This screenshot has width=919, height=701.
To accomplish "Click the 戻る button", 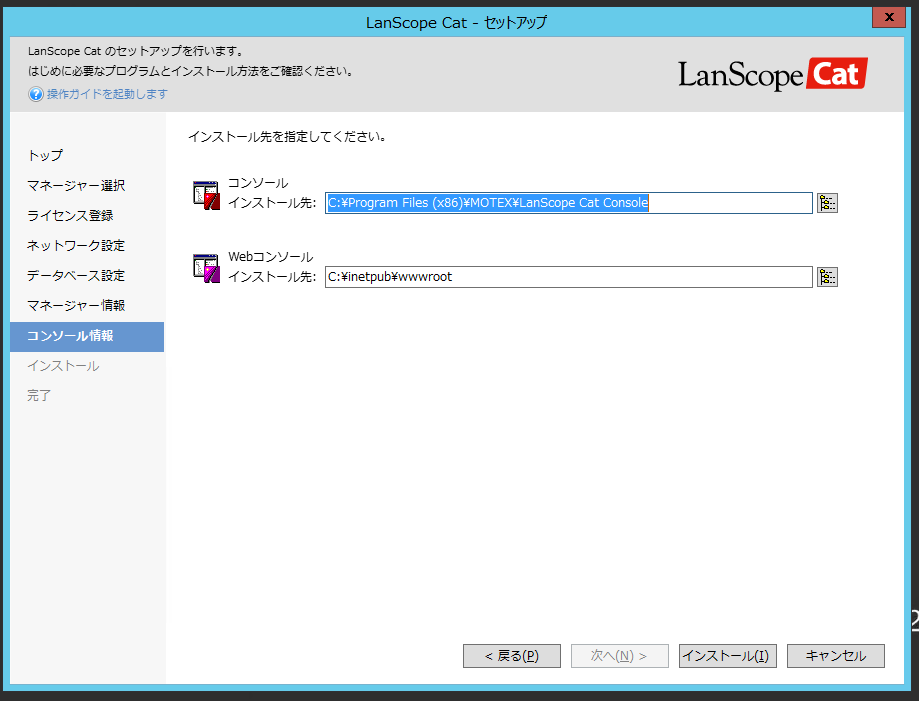I will [511, 655].
